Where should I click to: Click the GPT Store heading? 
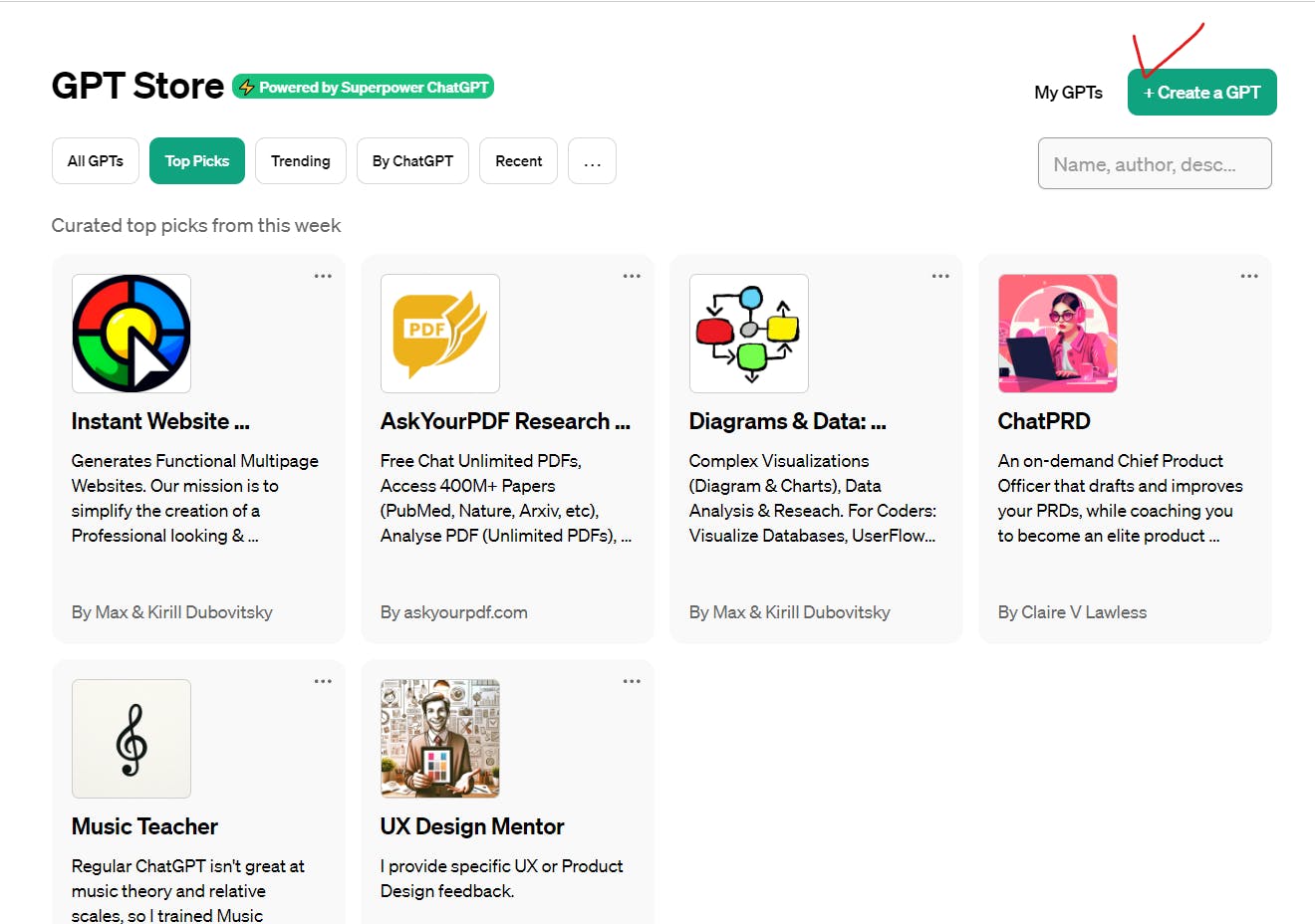pyautogui.click(x=137, y=87)
